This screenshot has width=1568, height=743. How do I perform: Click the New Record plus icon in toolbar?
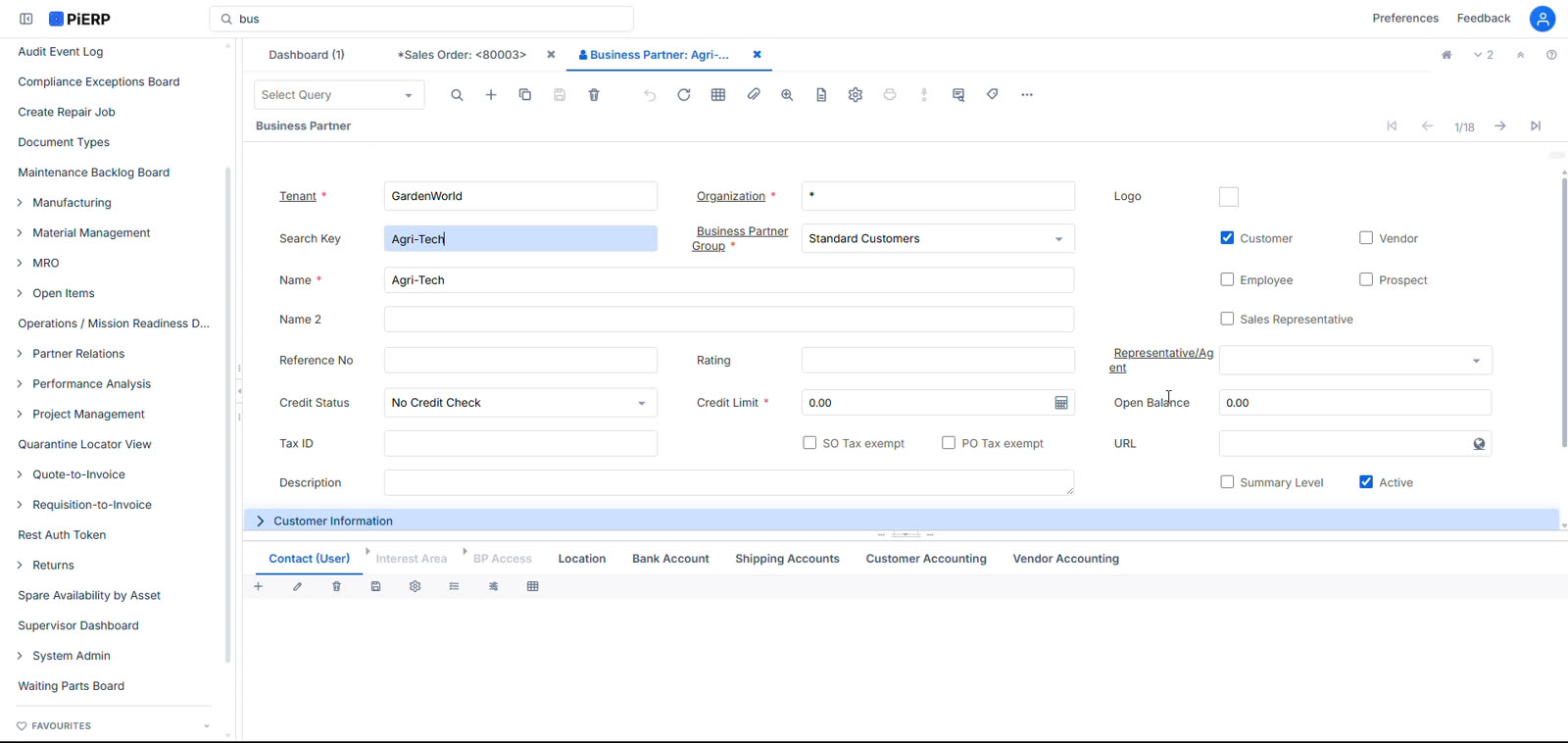click(x=491, y=95)
